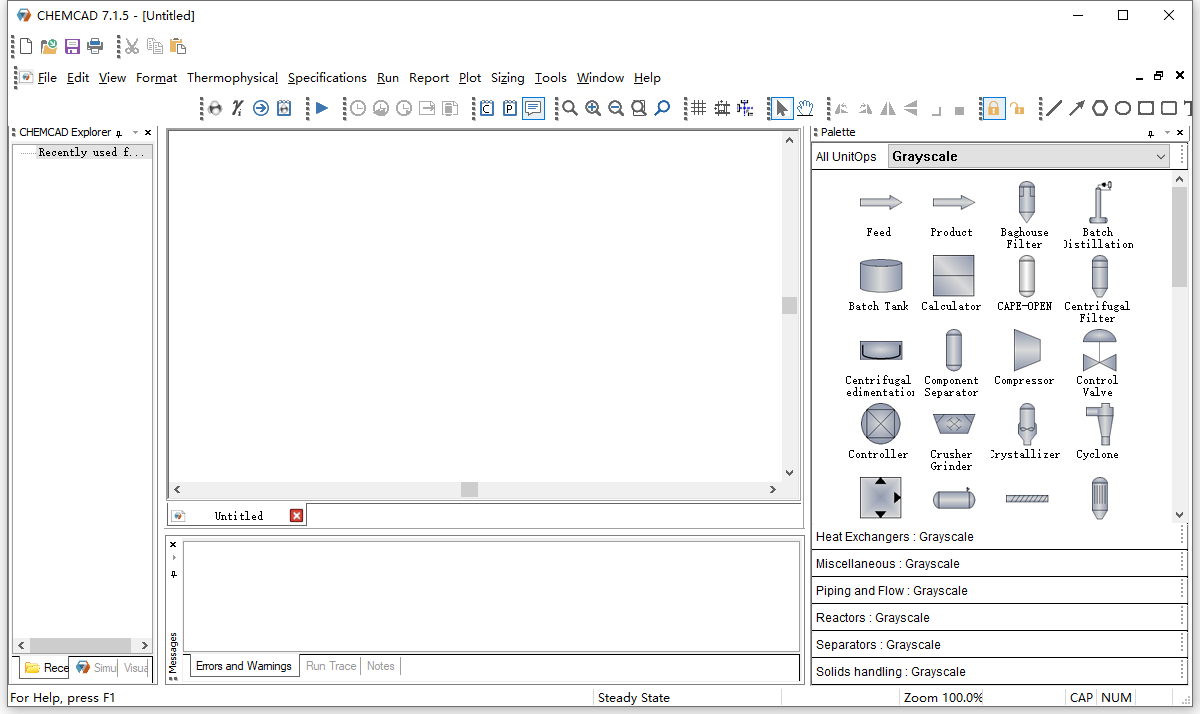Screen dimensions: 1200x714
Task: Click the Cut scissors icon
Action: pos(132,46)
